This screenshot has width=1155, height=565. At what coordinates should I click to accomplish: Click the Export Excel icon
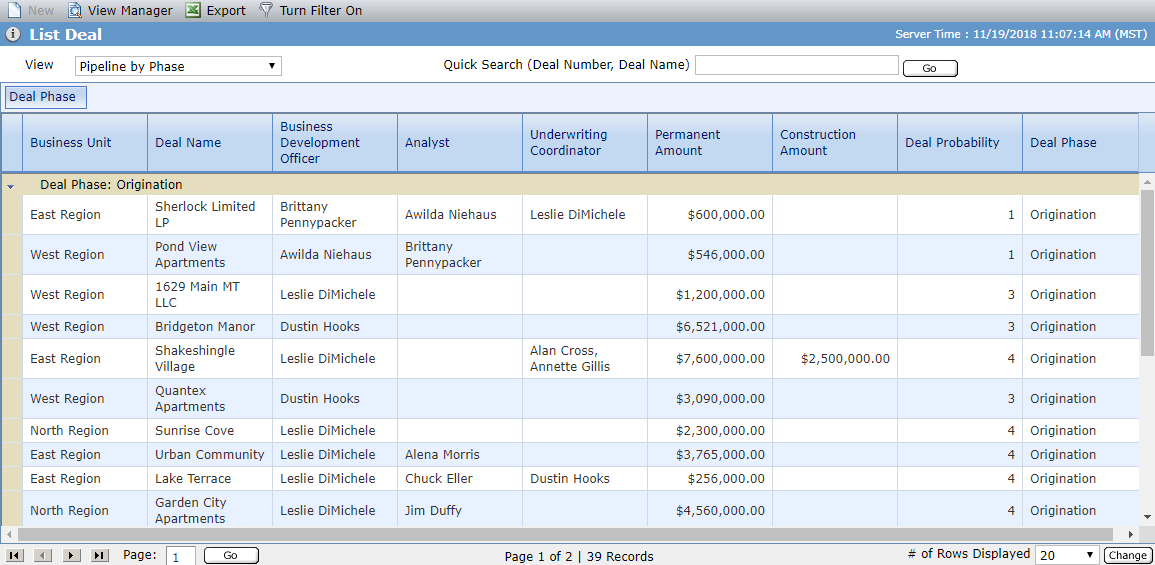coord(193,10)
